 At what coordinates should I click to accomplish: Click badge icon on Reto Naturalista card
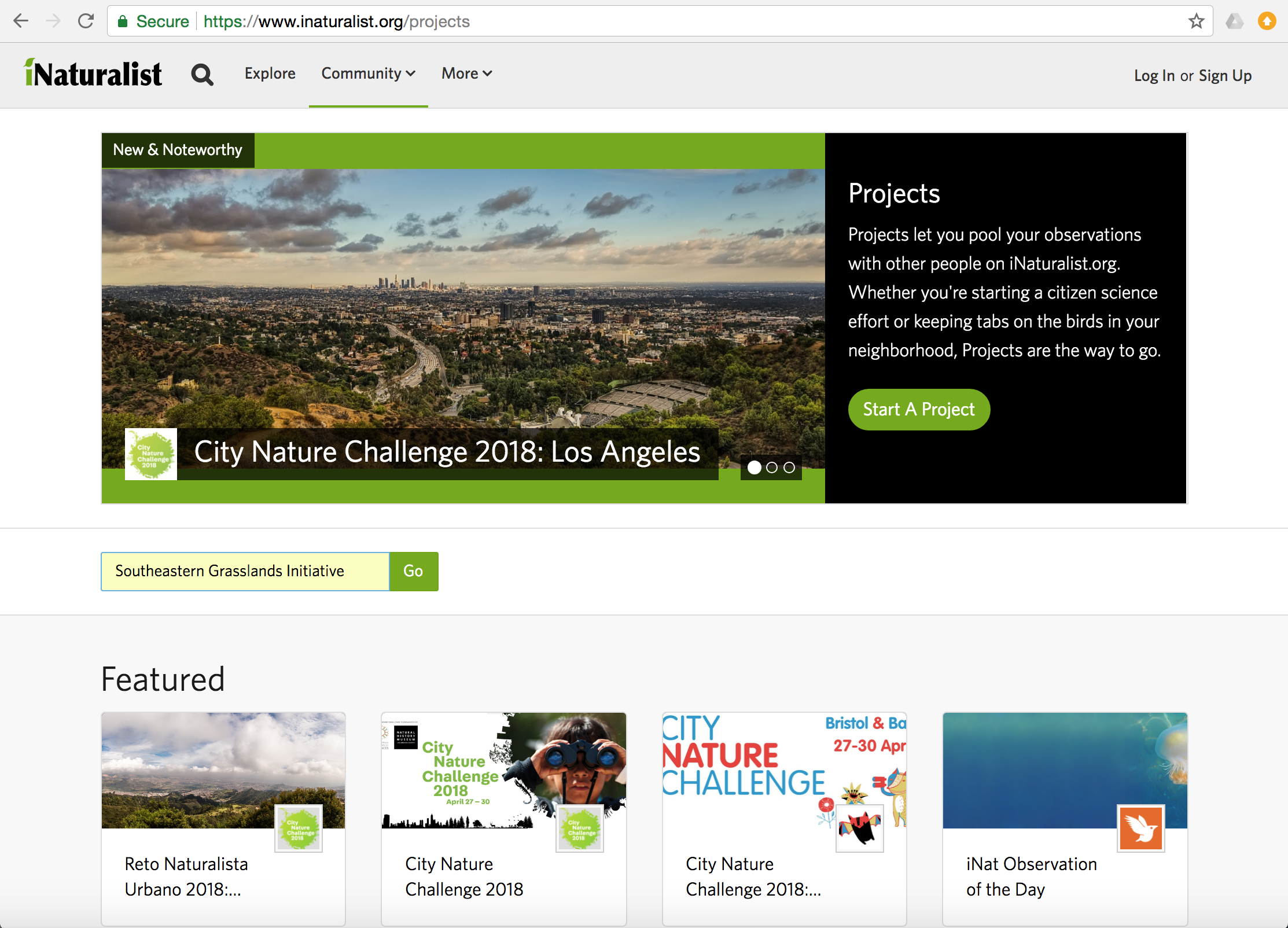[298, 828]
